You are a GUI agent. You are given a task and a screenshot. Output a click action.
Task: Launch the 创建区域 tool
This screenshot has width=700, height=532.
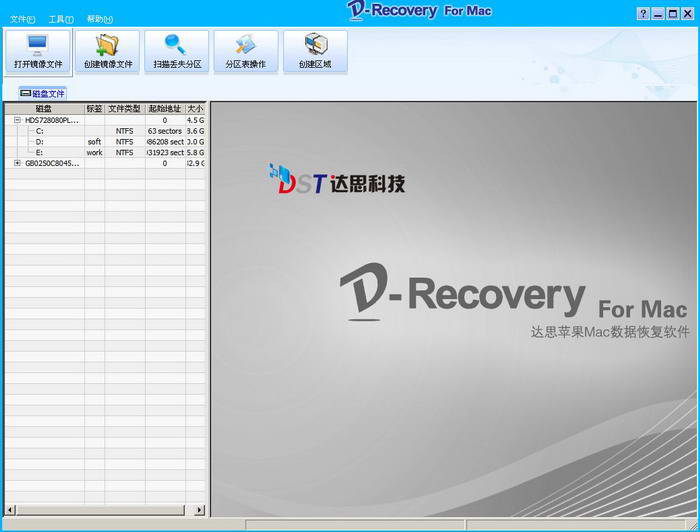tap(315, 52)
